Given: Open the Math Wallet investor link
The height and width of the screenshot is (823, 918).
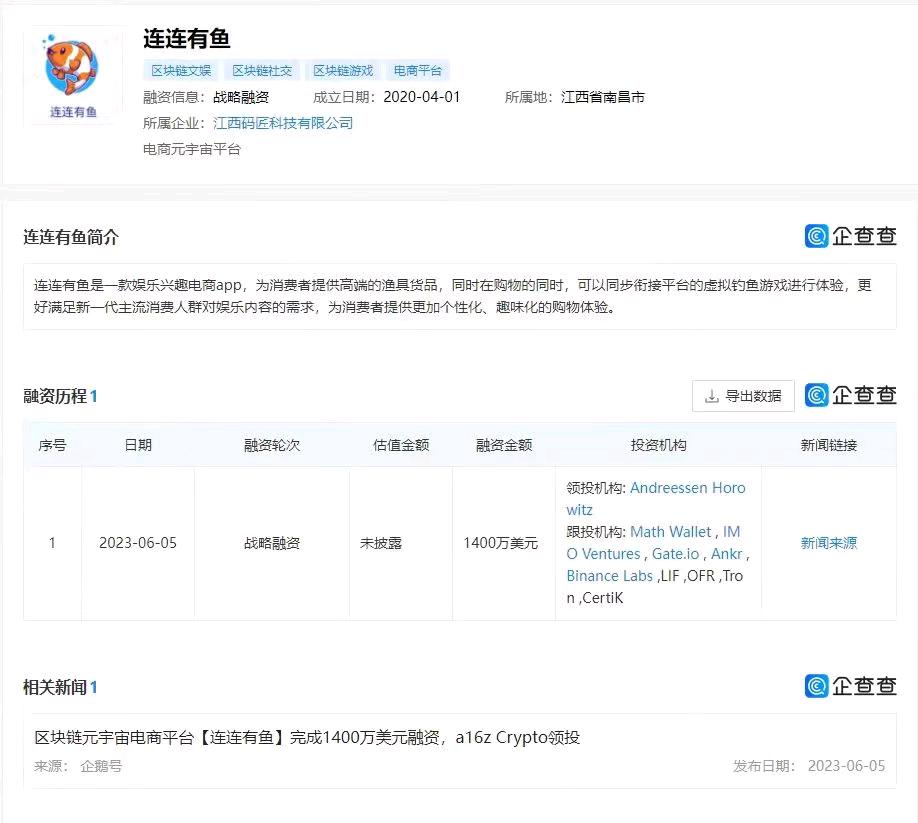Looking at the screenshot, I should (x=670, y=532).
